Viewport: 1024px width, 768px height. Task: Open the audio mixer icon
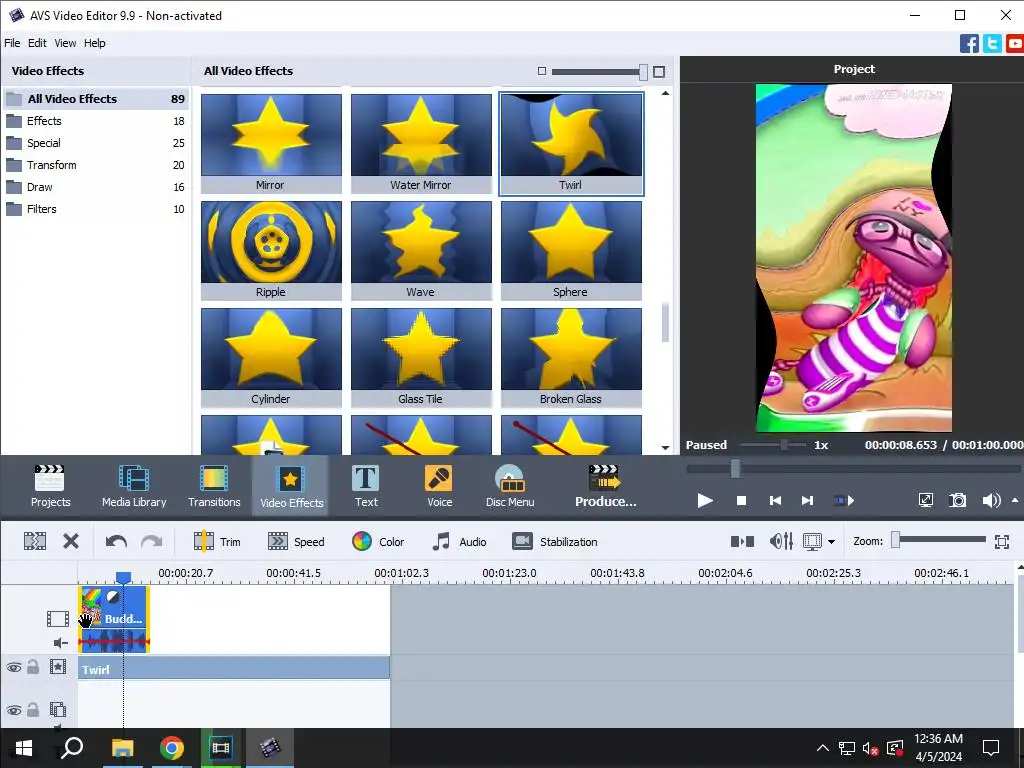781,541
